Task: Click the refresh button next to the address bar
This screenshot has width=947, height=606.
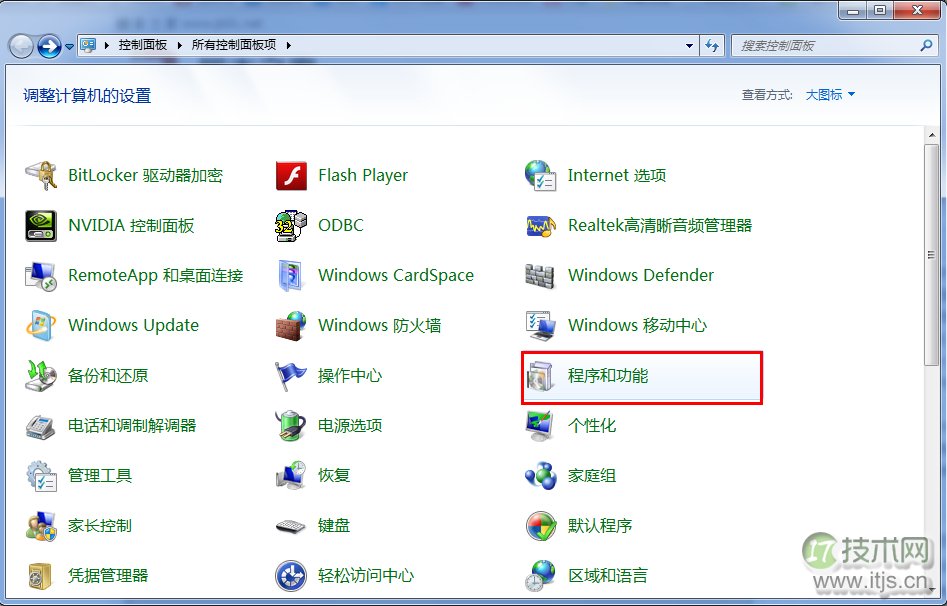Action: (711, 44)
